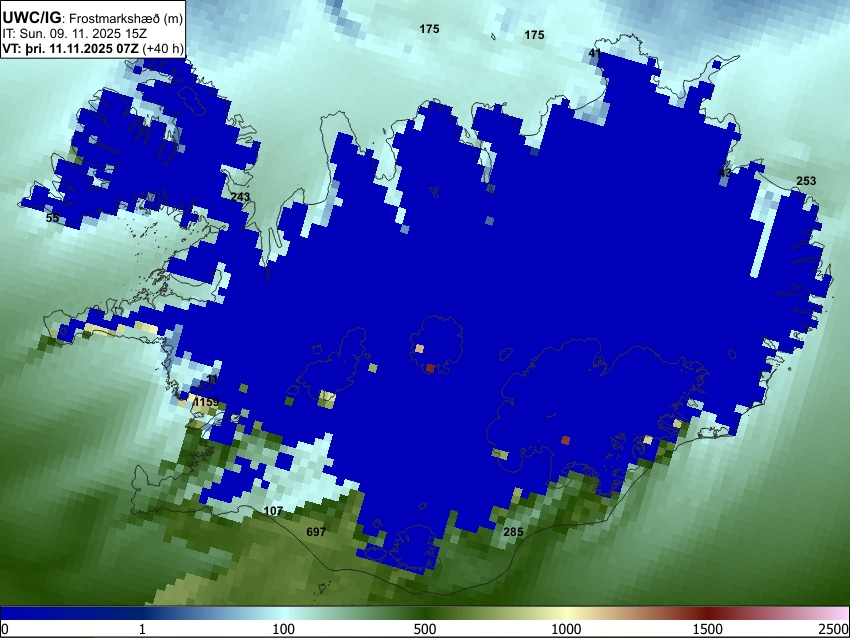Click the '1500' legend tick label
Image resolution: width=850 pixels, height=638 pixels.
[x=708, y=629]
